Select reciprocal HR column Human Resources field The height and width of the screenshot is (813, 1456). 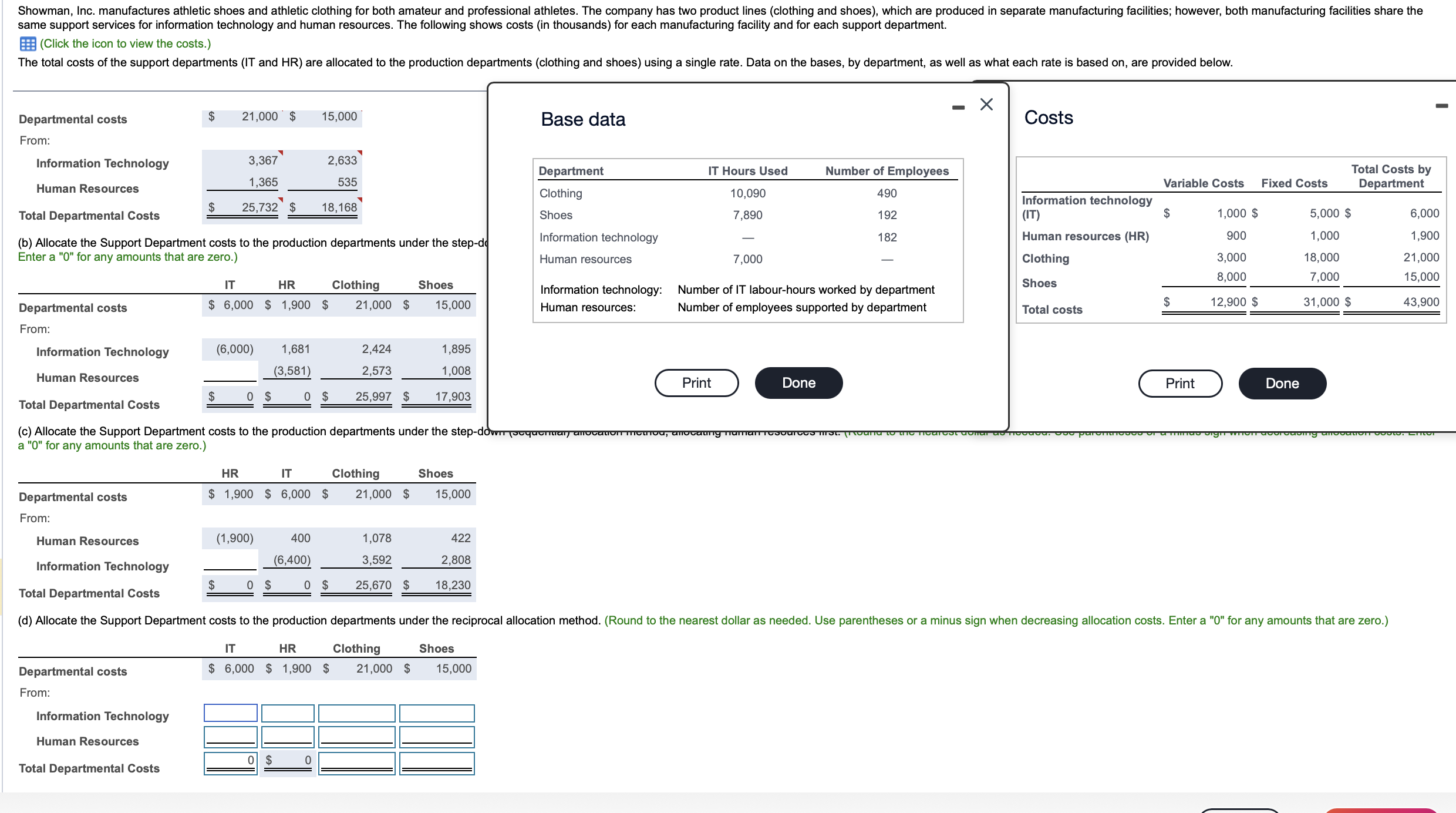click(288, 737)
